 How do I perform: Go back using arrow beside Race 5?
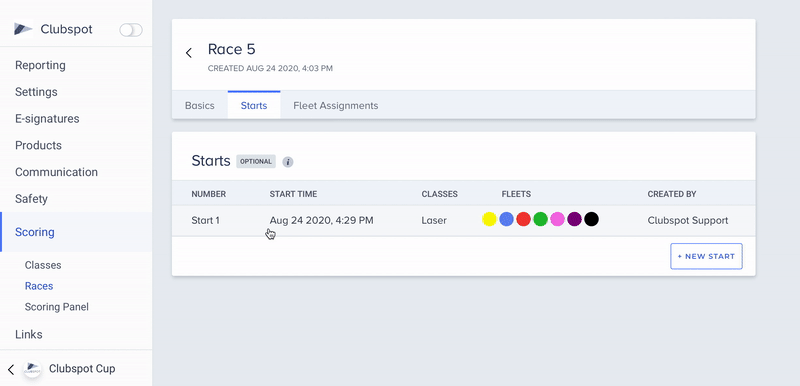189,53
